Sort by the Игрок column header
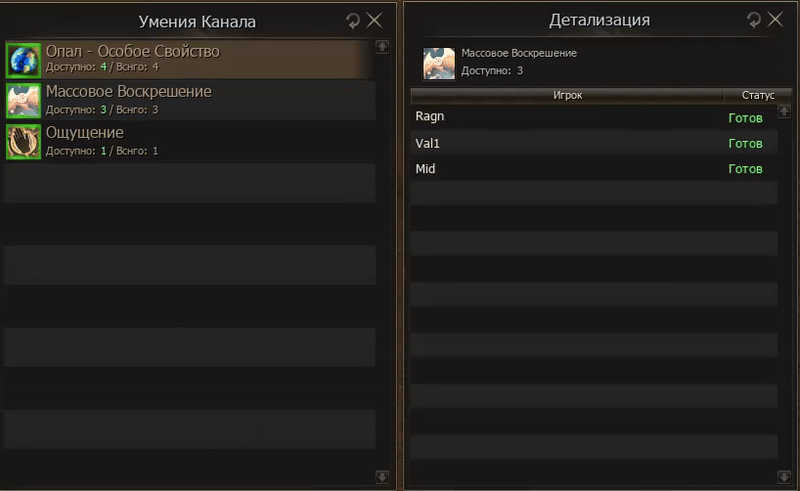The height and width of the screenshot is (491, 800). click(567, 95)
